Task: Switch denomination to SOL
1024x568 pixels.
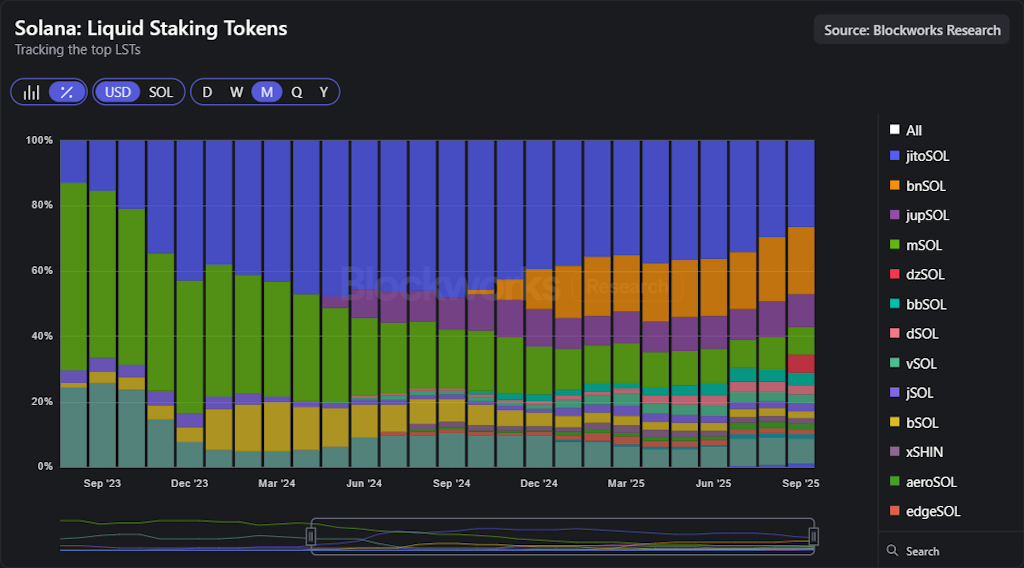Action: coord(161,92)
